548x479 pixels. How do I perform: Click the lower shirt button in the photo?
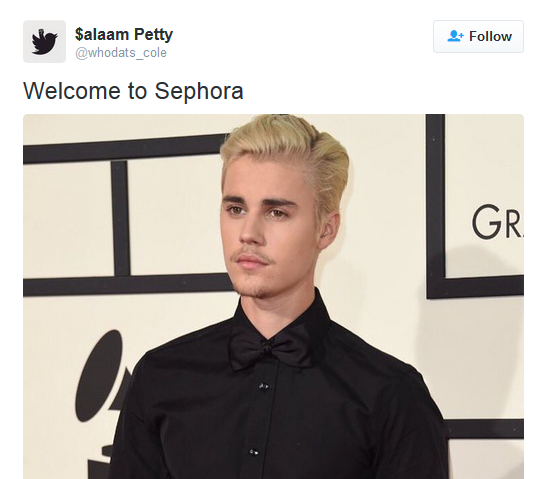pyautogui.click(x=254, y=452)
